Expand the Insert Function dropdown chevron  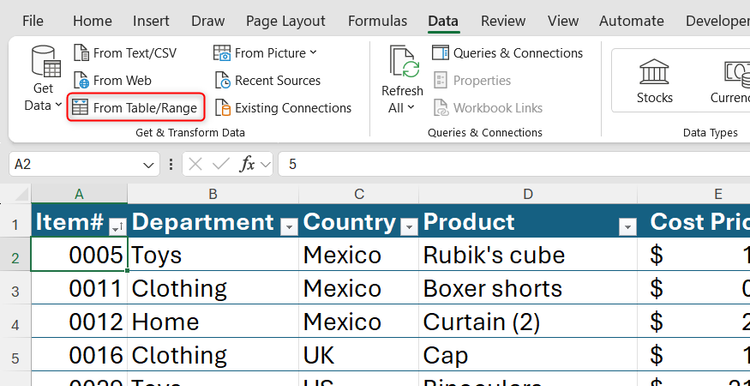click(266, 165)
